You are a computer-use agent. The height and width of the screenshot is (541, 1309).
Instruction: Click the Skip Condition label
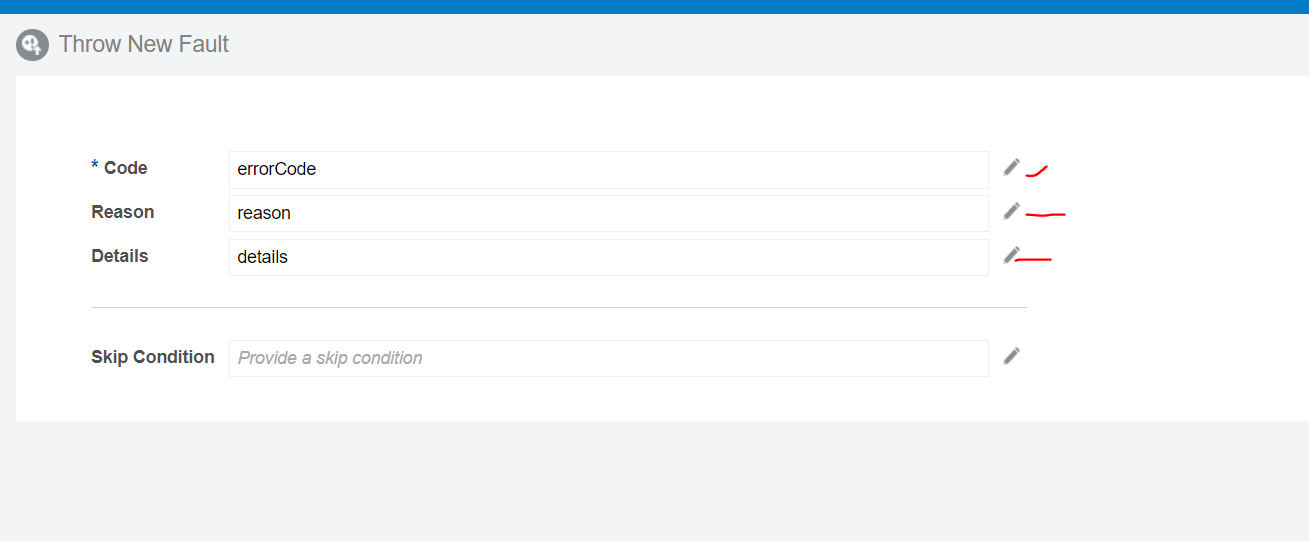pyautogui.click(x=152, y=357)
